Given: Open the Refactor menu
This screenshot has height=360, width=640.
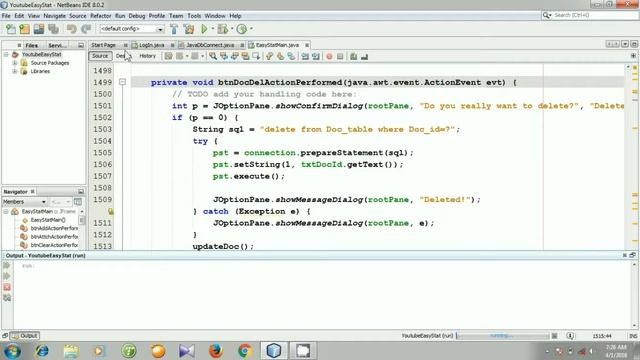Looking at the screenshot, I should click(100, 16).
